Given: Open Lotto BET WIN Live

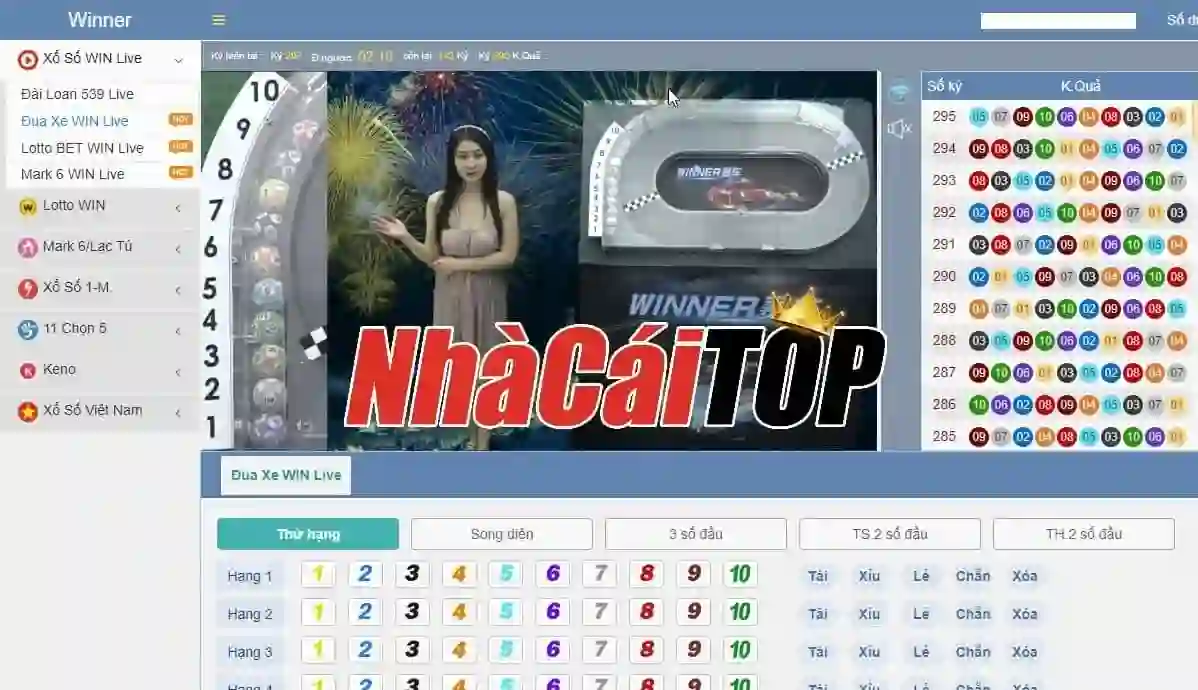Looking at the screenshot, I should point(82,147).
